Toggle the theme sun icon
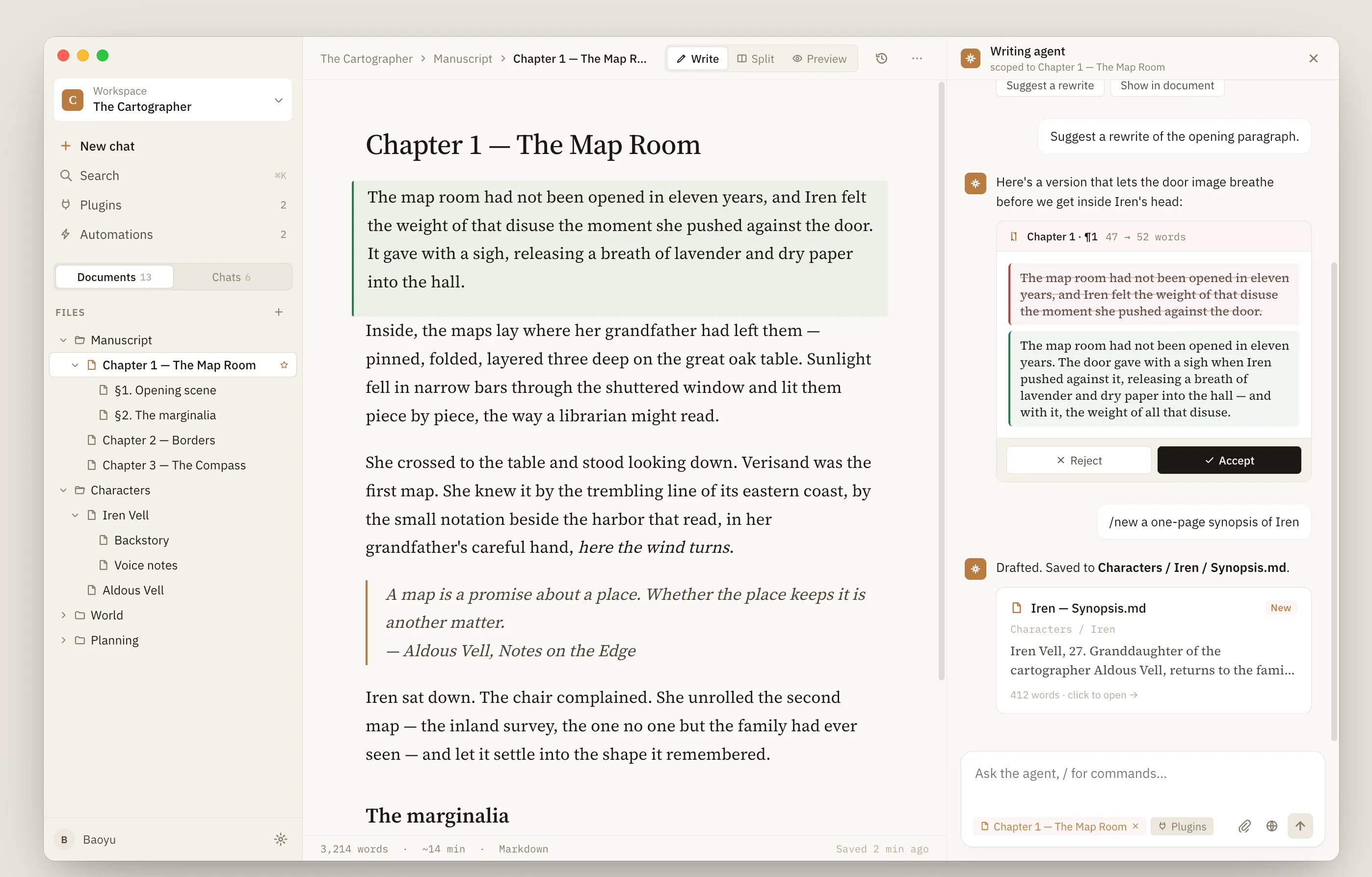The height and width of the screenshot is (877, 1372). (x=280, y=839)
